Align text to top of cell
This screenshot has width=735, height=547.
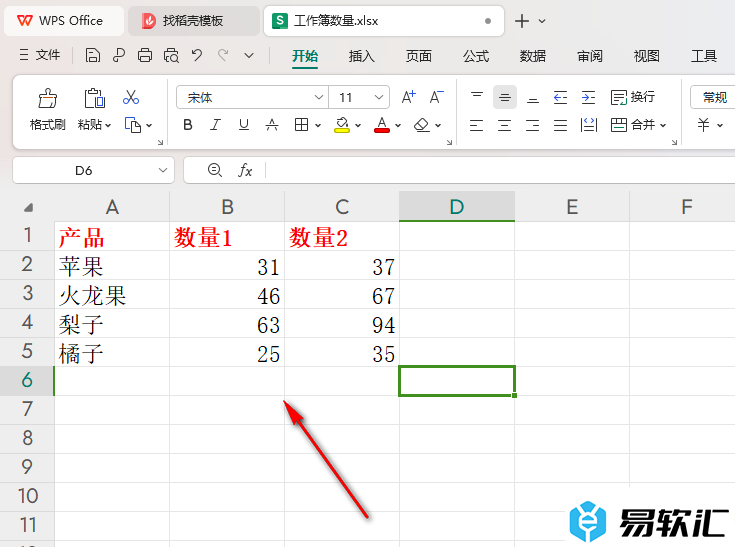(477, 97)
